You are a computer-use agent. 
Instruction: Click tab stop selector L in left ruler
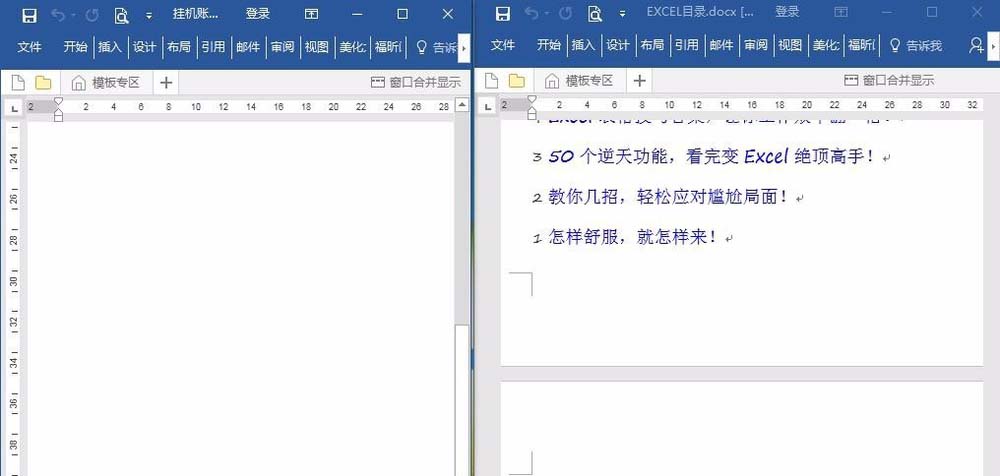click(x=15, y=108)
